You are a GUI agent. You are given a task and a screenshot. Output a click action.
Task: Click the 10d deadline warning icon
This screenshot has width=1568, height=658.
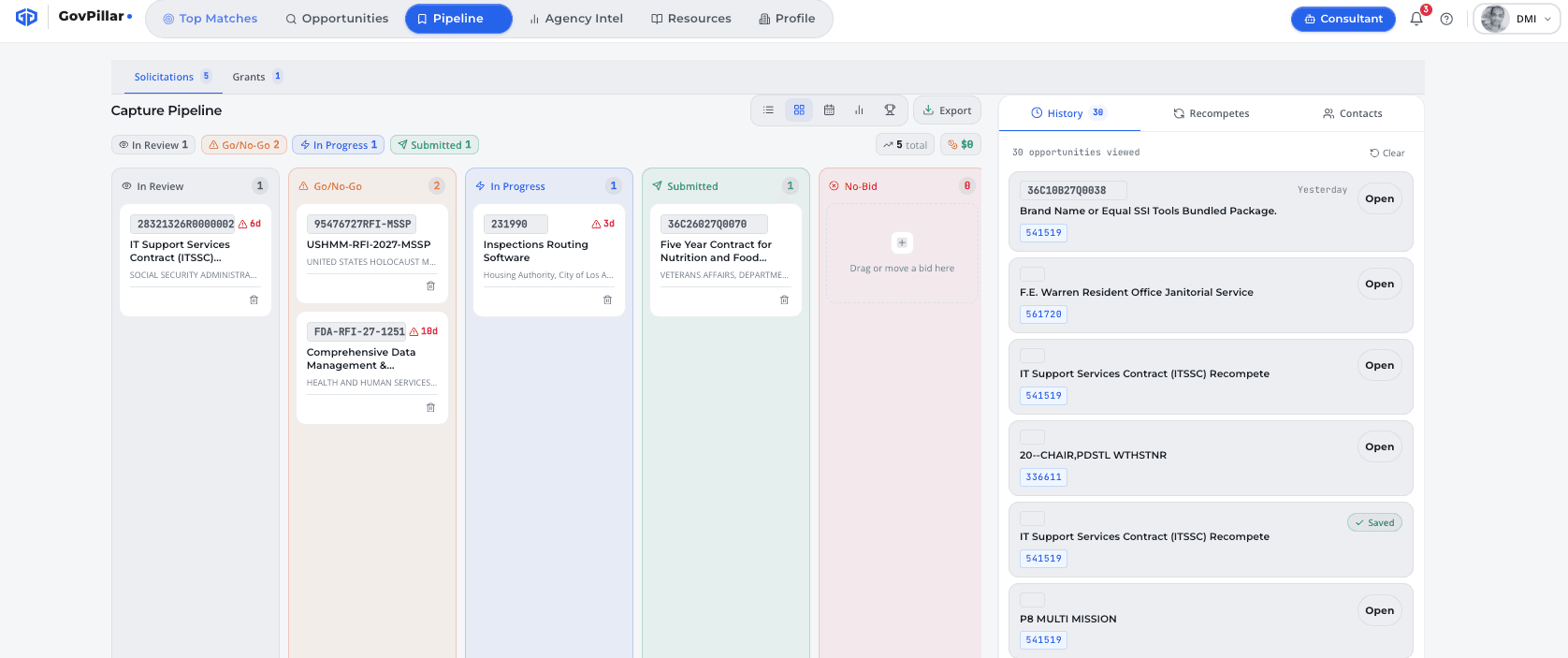click(414, 332)
